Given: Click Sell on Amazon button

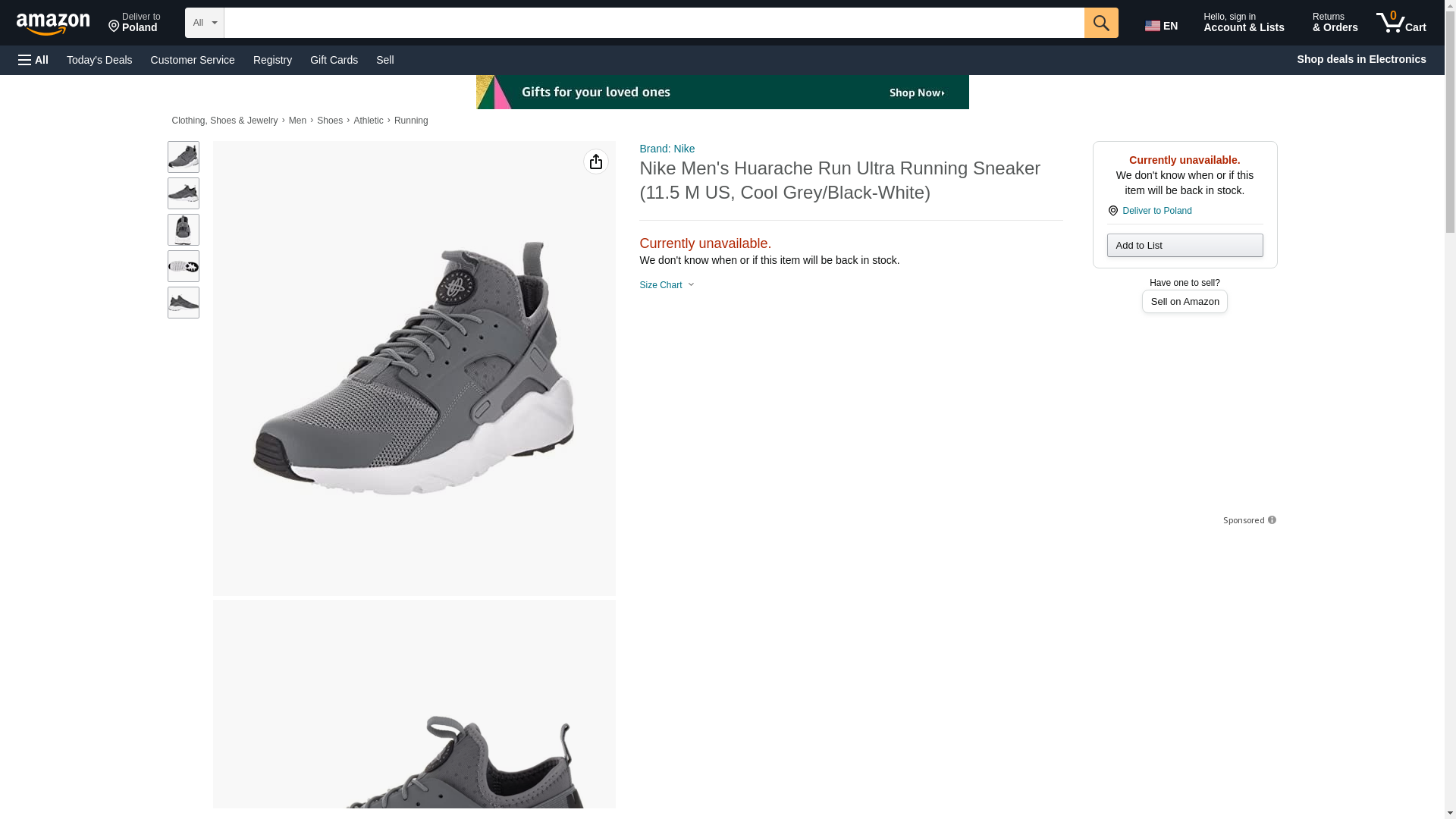Looking at the screenshot, I should (1184, 302).
